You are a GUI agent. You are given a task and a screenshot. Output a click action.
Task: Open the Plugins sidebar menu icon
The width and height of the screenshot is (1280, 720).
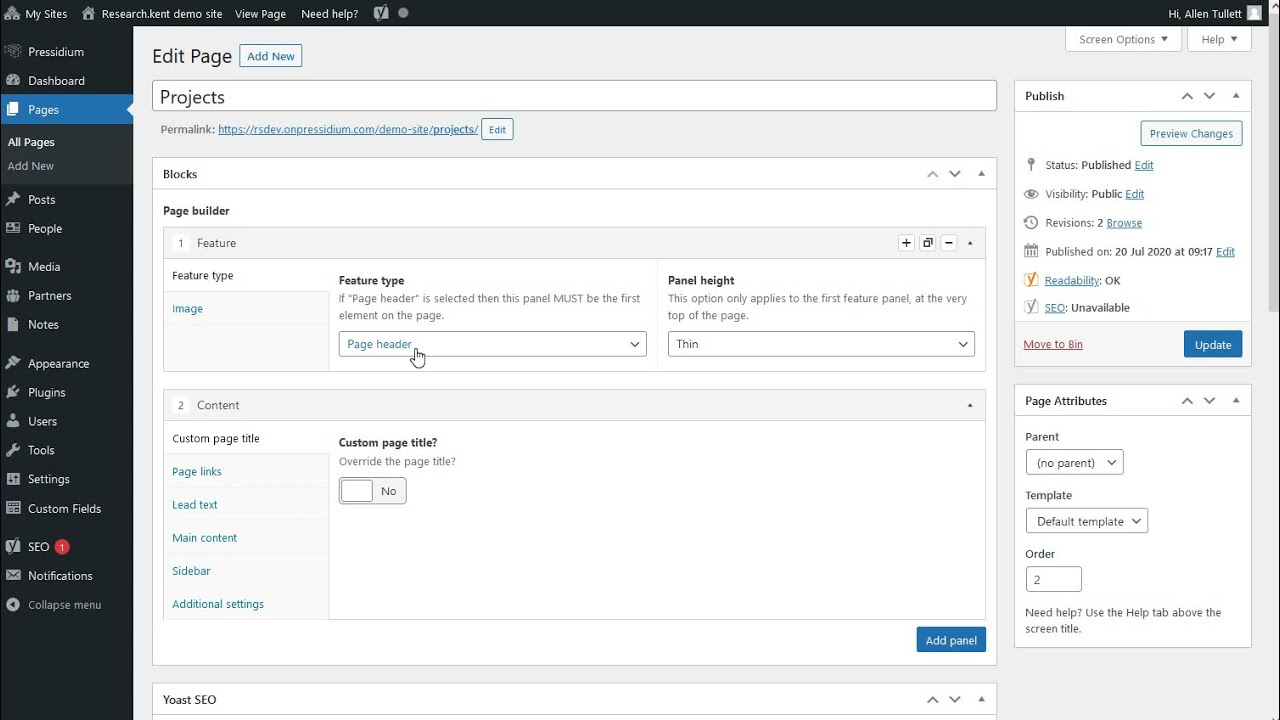coord(13,392)
